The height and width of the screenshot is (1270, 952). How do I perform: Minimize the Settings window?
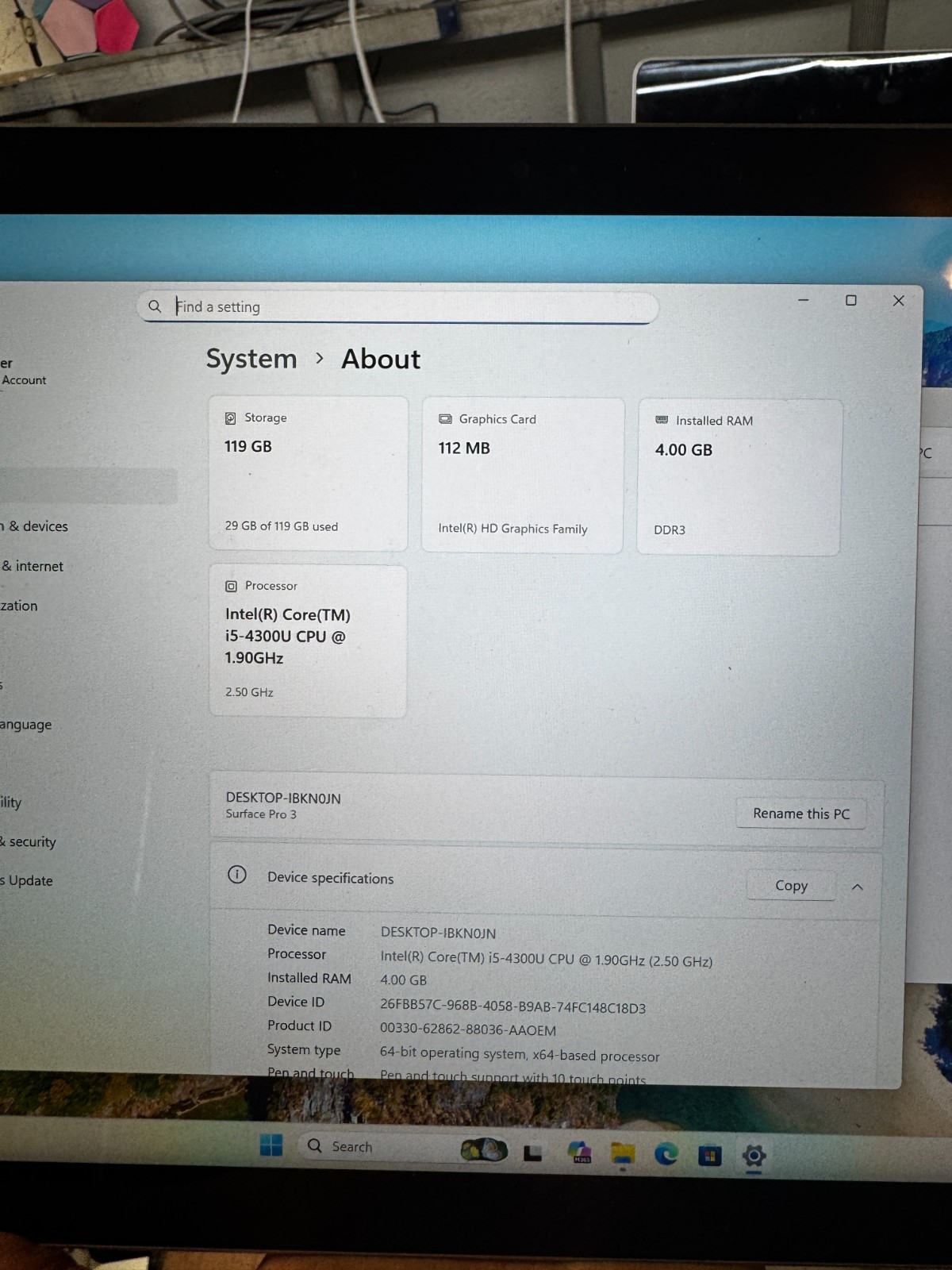pyautogui.click(x=803, y=300)
